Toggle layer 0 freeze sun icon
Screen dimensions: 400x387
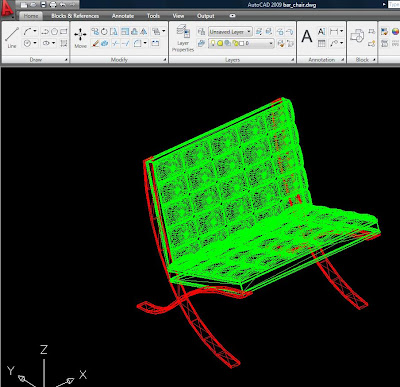coord(220,43)
